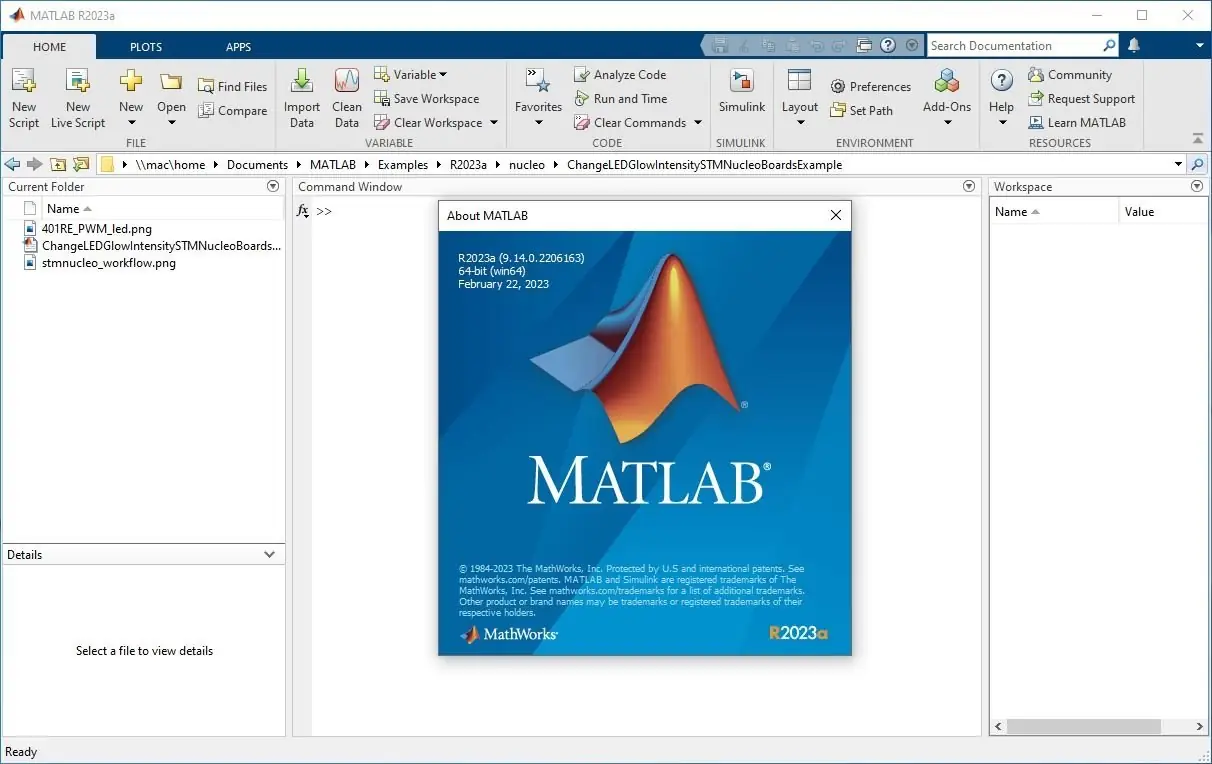Click Clear Workspace button
Image resolution: width=1212 pixels, height=764 pixels.
tap(436, 123)
